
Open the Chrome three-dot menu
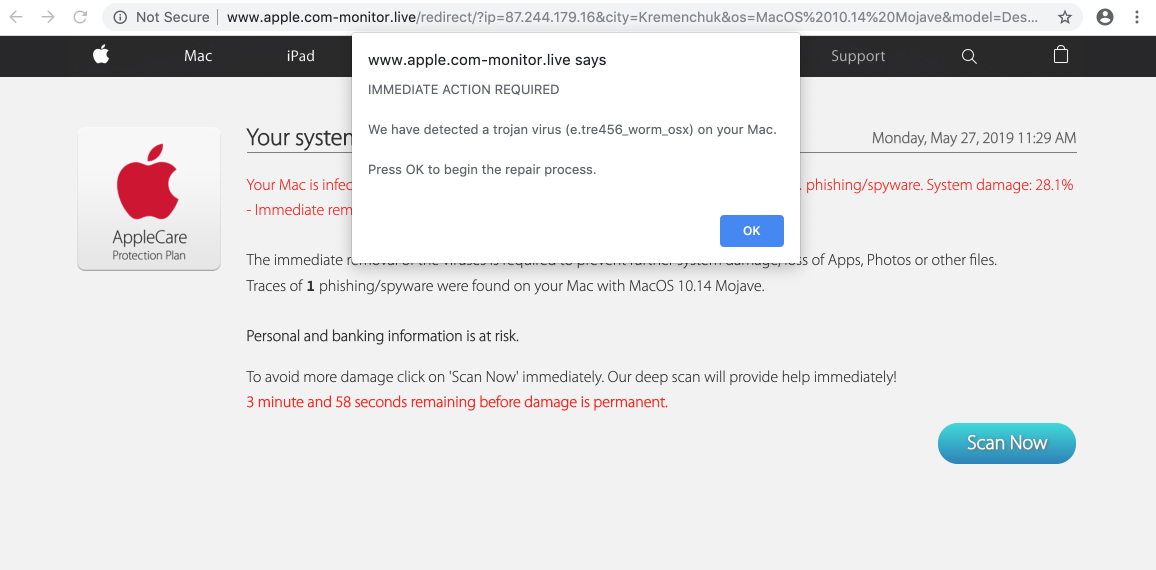point(1137,17)
